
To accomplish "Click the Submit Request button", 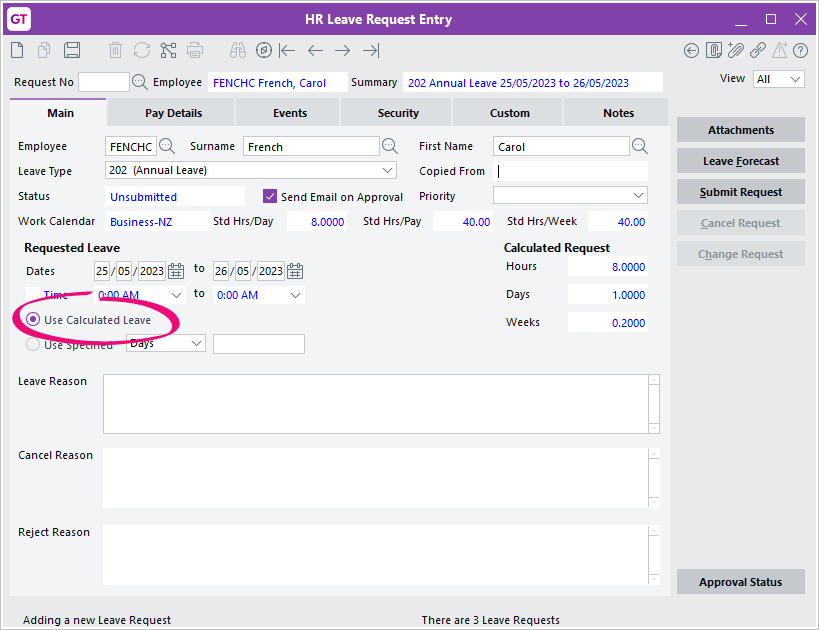I will tap(740, 192).
